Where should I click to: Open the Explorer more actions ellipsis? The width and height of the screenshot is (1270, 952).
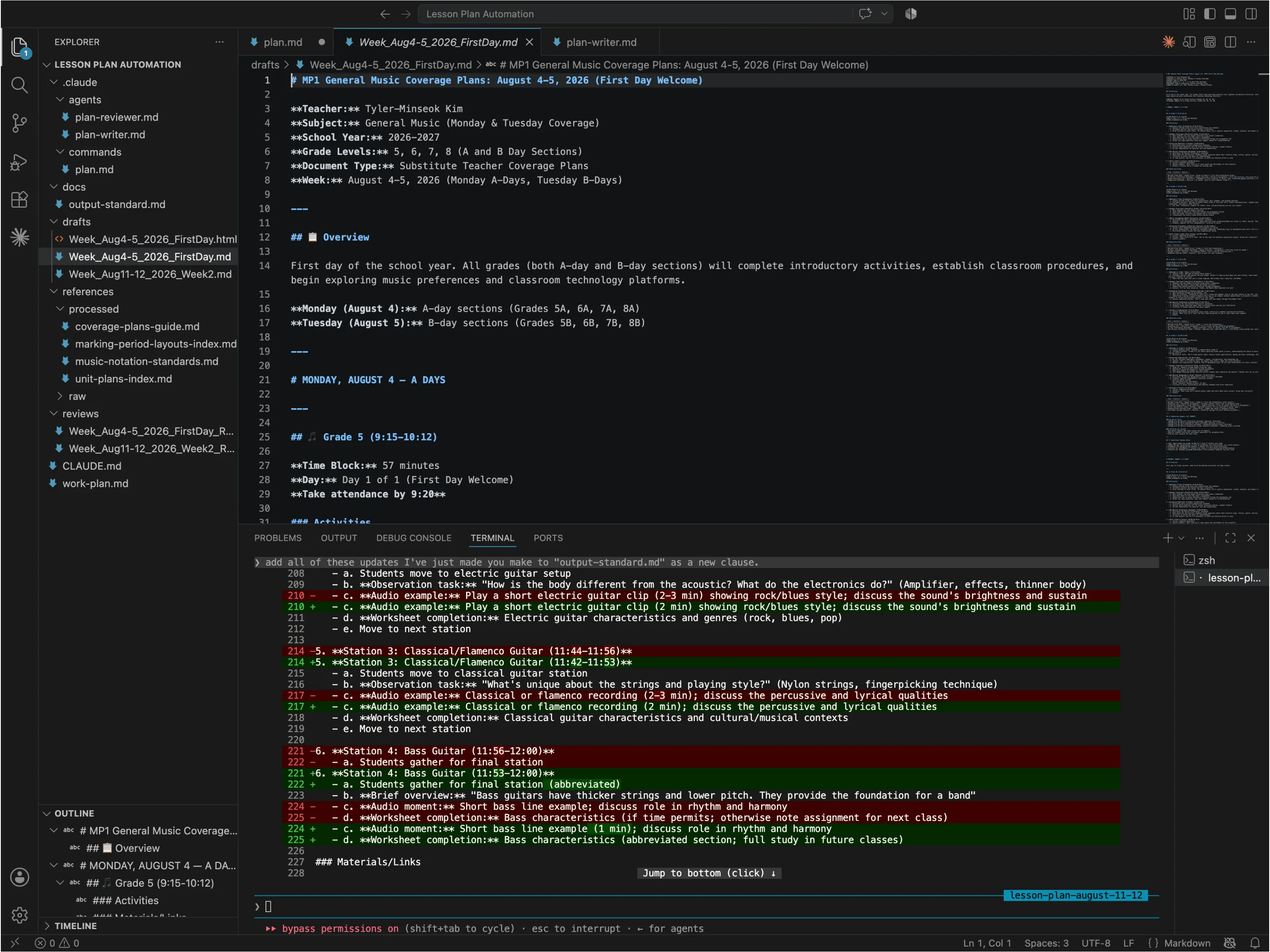click(219, 42)
